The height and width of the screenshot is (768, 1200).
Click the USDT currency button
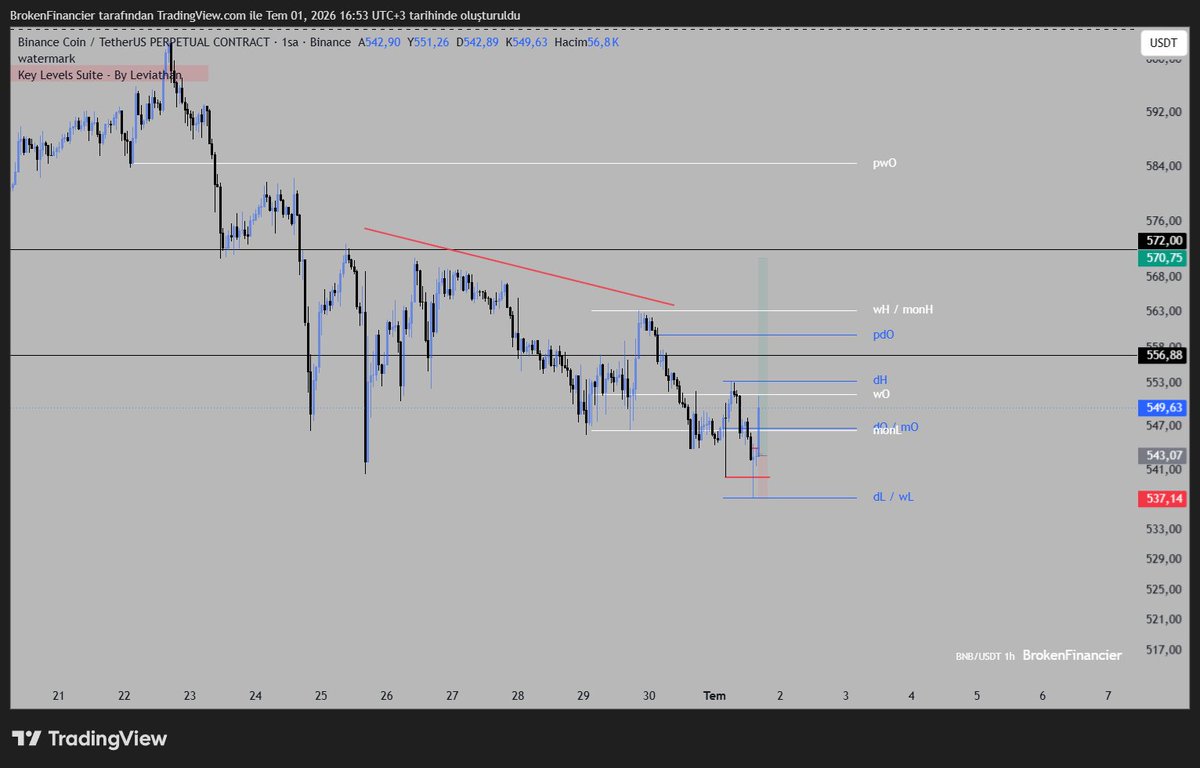[x=1163, y=43]
